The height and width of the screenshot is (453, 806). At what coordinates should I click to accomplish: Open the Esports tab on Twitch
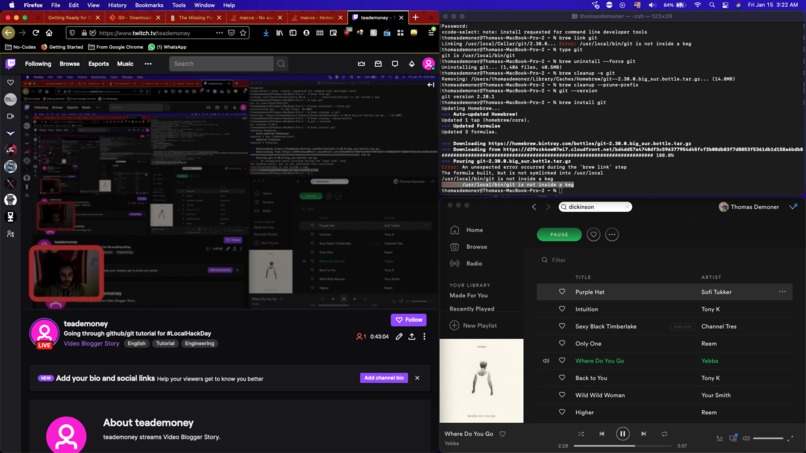(x=98, y=64)
